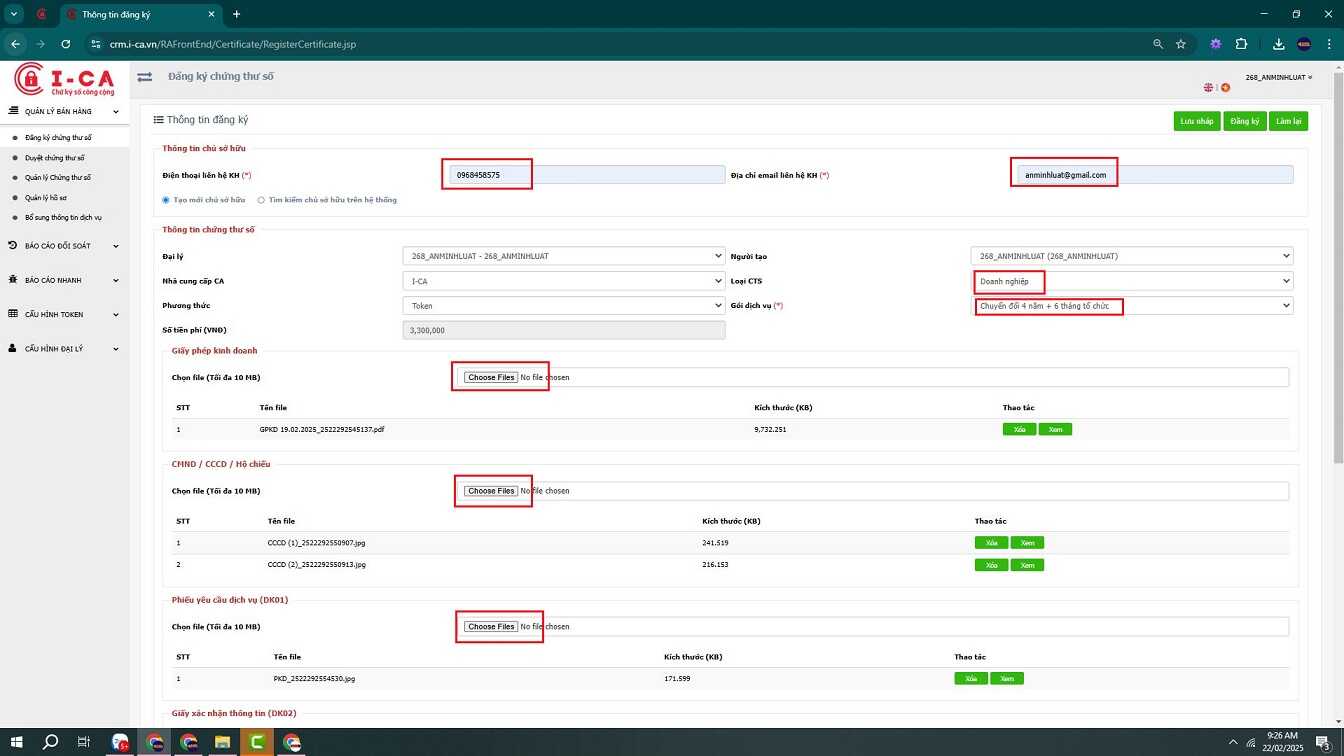
Task: Select "Tạo mới chủ sở hữu" radio button
Action: pos(166,200)
